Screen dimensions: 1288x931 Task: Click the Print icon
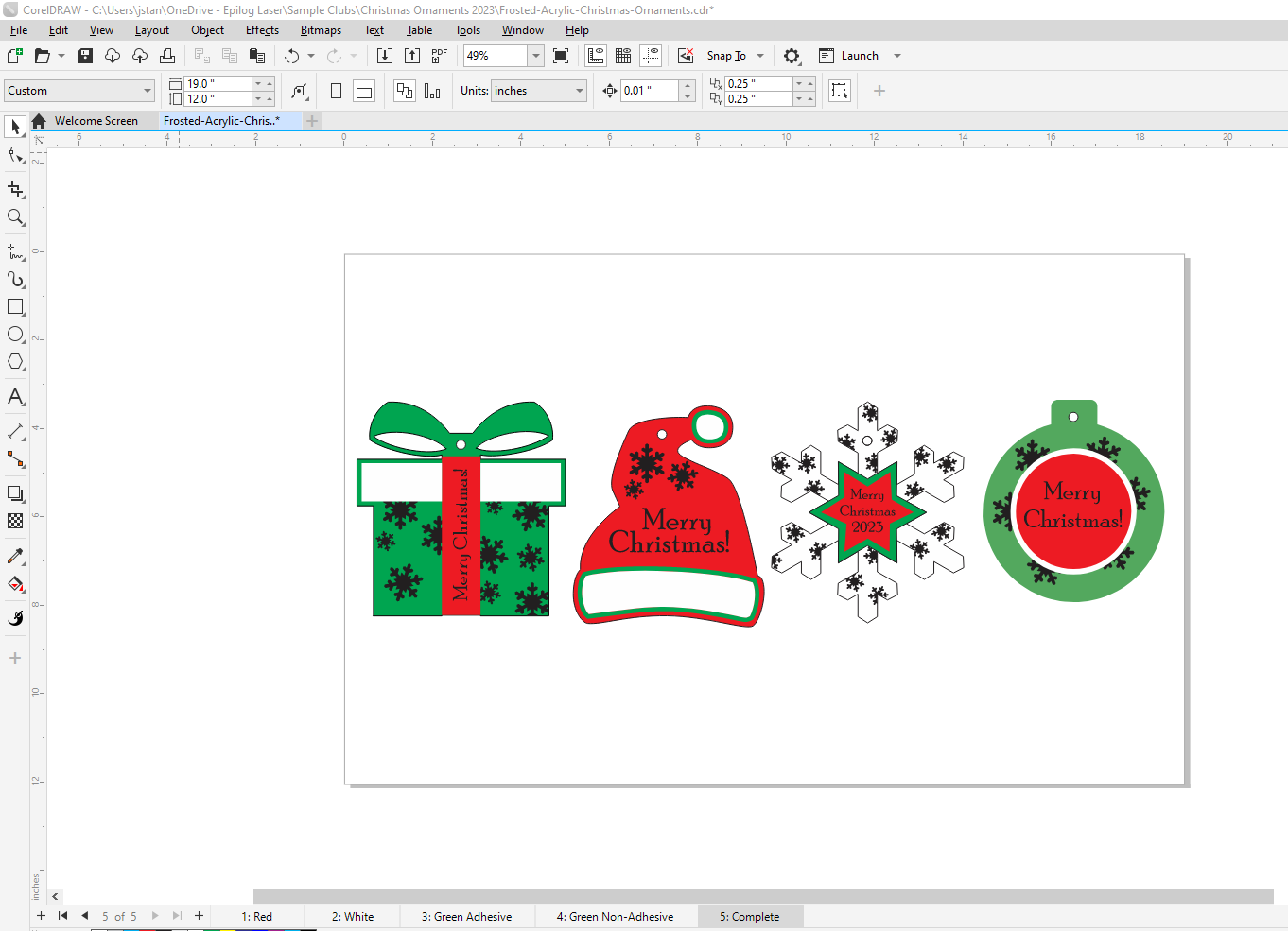[x=167, y=56]
